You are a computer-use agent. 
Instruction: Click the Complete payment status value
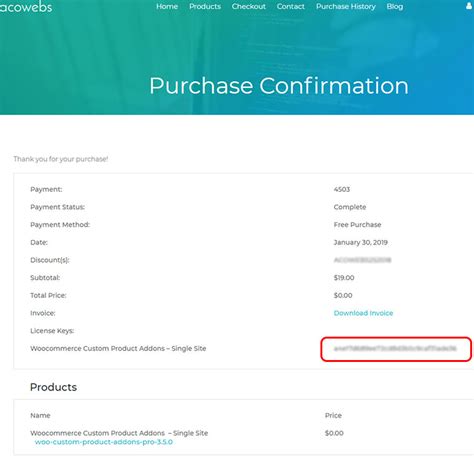pyautogui.click(x=350, y=207)
